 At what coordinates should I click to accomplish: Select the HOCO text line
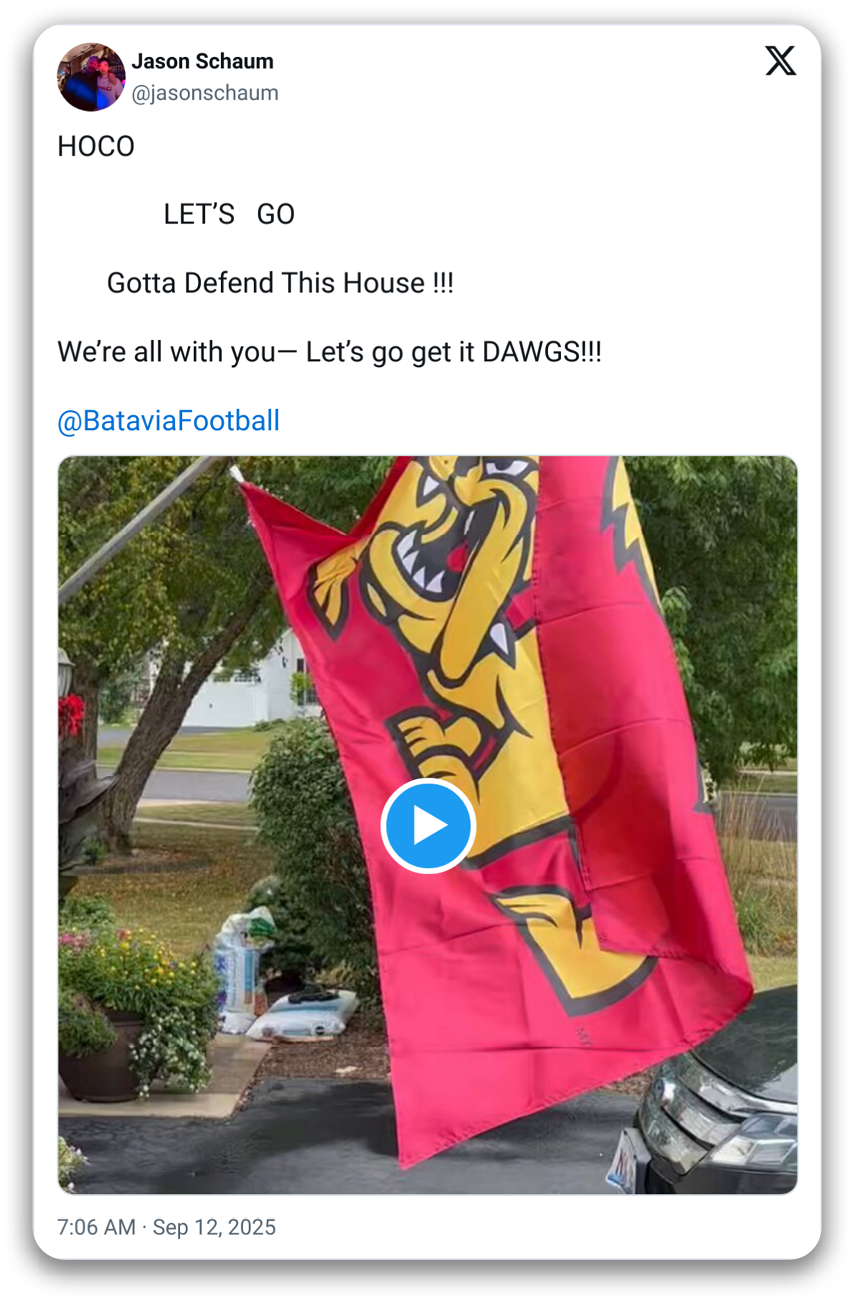click(96, 146)
